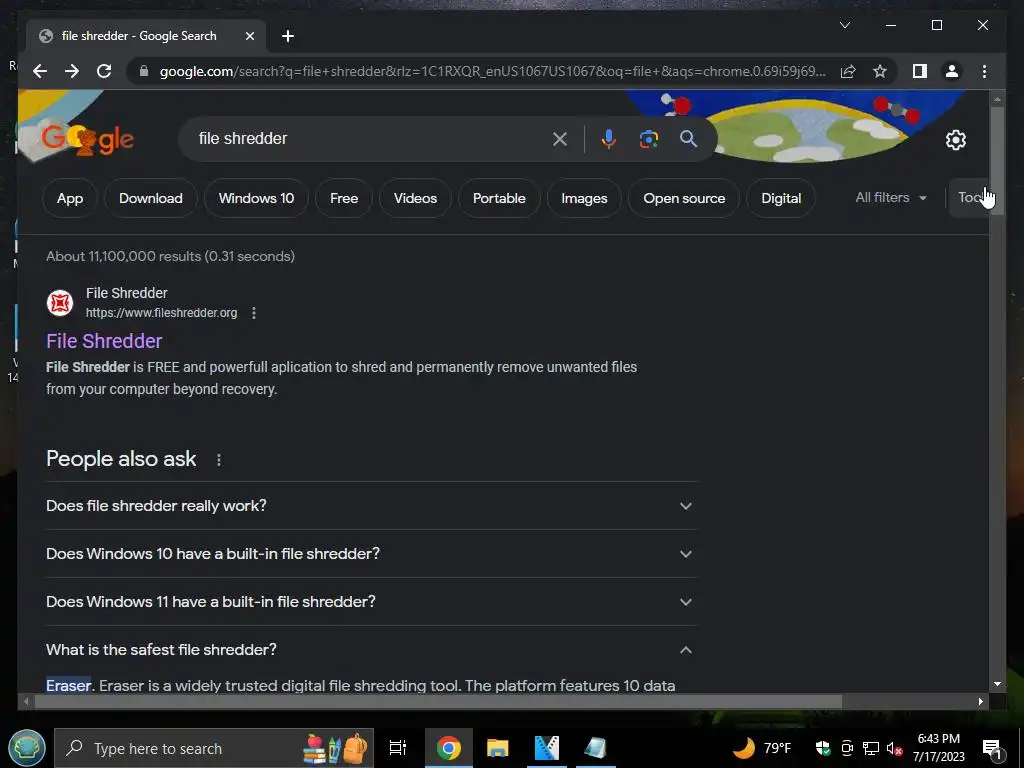
Task: Filter results by Free
Action: pyautogui.click(x=344, y=198)
